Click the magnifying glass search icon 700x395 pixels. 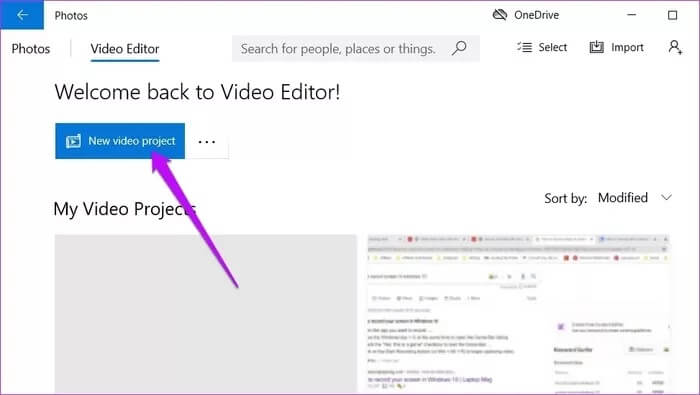(x=459, y=48)
